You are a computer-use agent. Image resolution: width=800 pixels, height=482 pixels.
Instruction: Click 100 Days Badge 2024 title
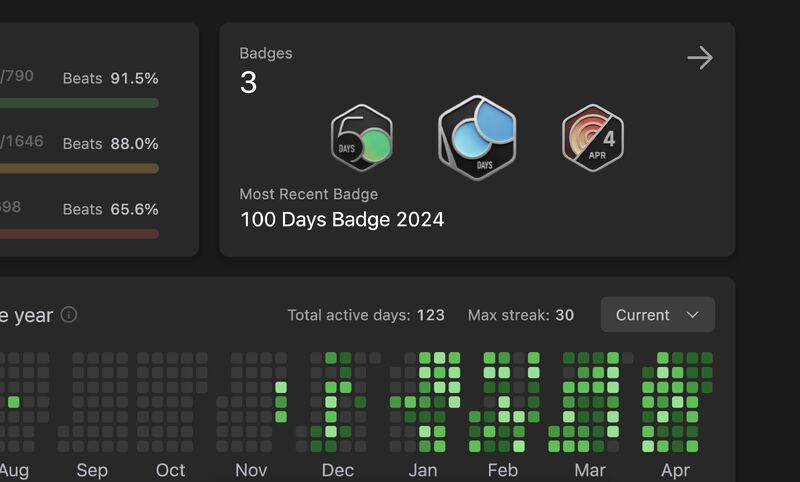click(x=342, y=220)
